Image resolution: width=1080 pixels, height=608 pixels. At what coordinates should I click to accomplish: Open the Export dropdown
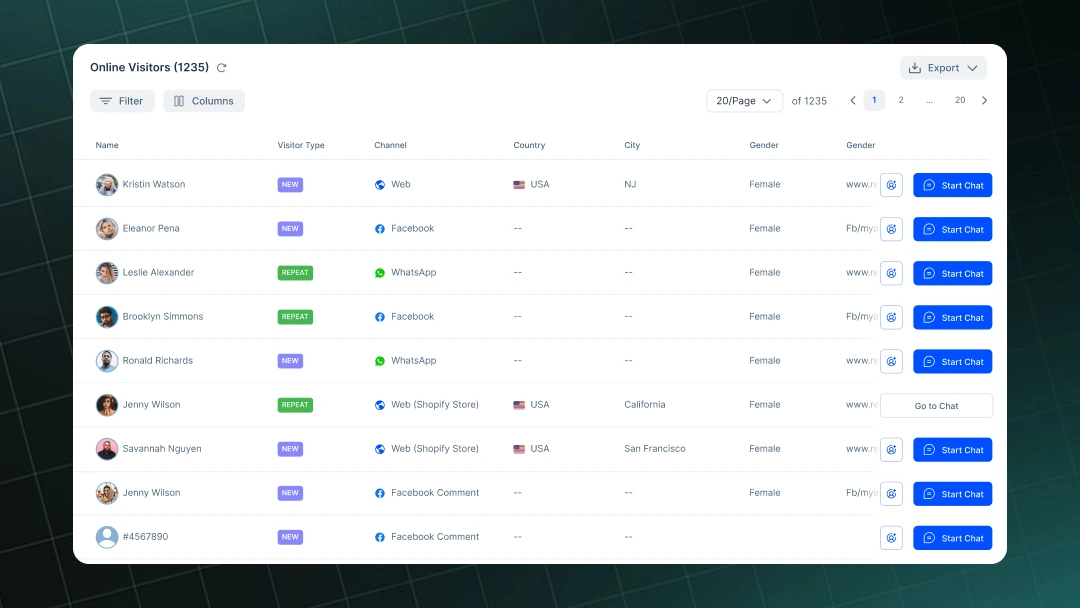(943, 67)
